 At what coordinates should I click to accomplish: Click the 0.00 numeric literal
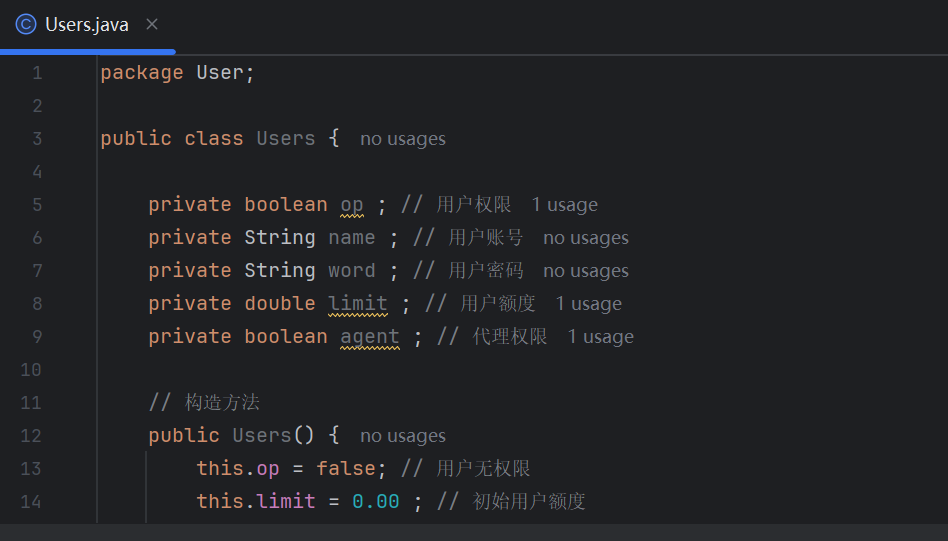375,501
